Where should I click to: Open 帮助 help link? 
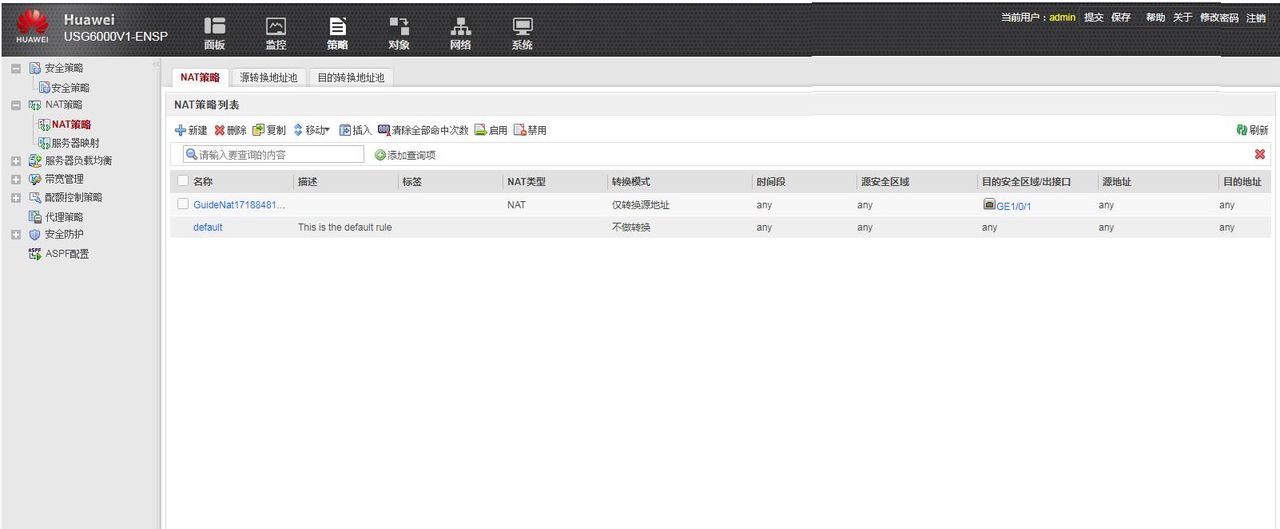point(1155,18)
